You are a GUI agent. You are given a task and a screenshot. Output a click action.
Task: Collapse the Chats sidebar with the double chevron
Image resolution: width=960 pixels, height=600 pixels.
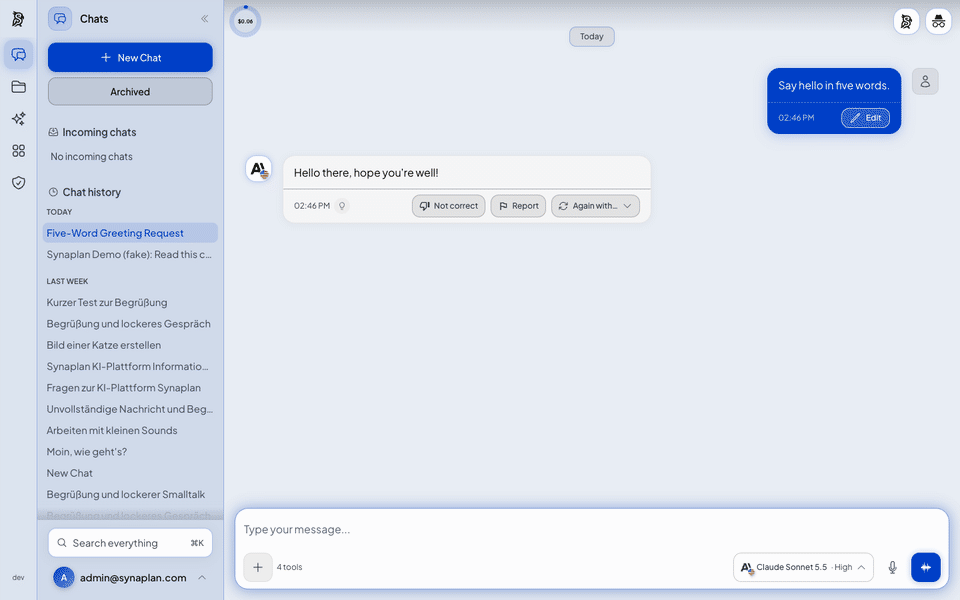[204, 19]
